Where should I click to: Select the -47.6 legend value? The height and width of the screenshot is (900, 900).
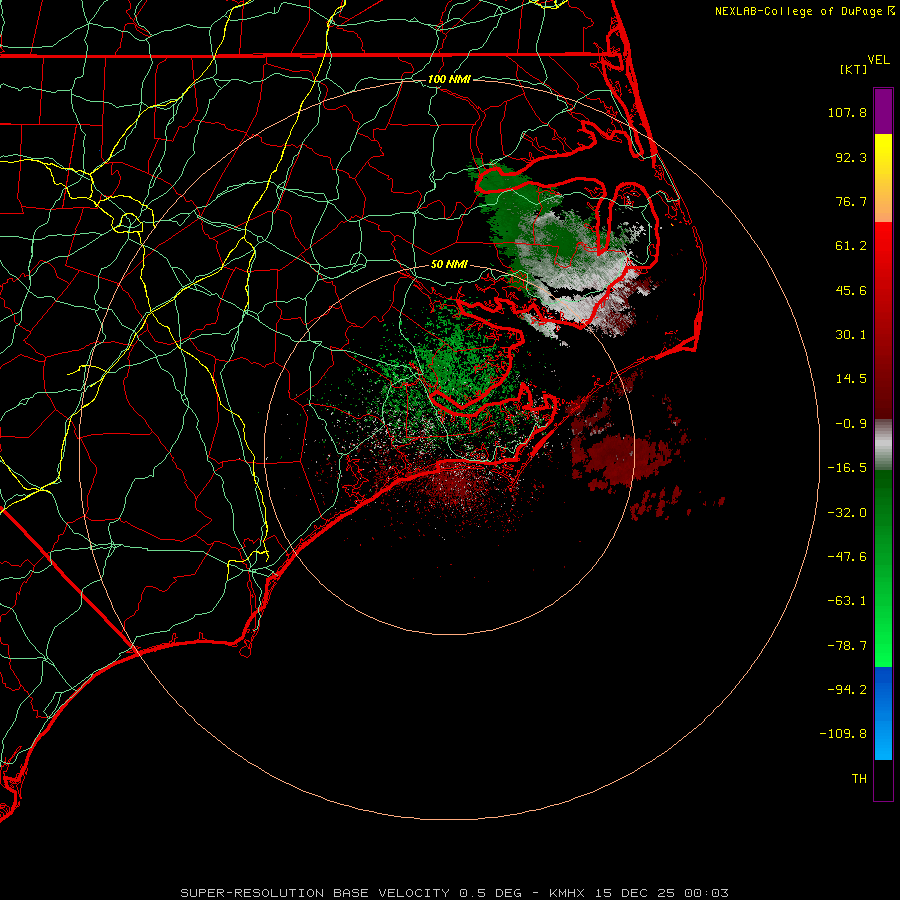pyautogui.click(x=847, y=557)
